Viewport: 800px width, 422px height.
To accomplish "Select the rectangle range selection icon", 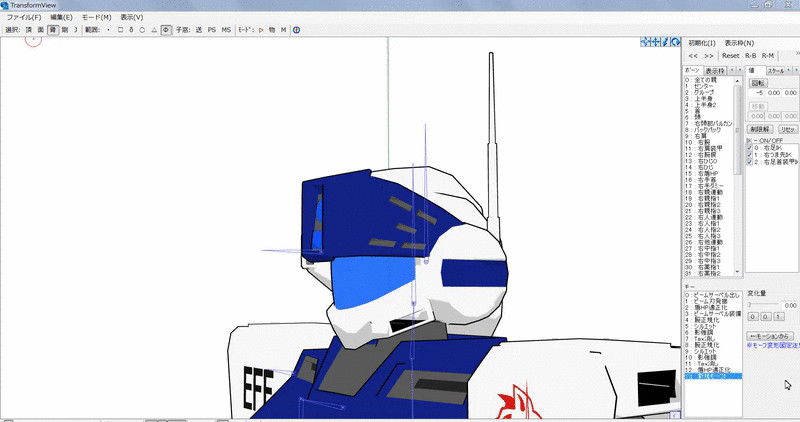I will (120, 30).
